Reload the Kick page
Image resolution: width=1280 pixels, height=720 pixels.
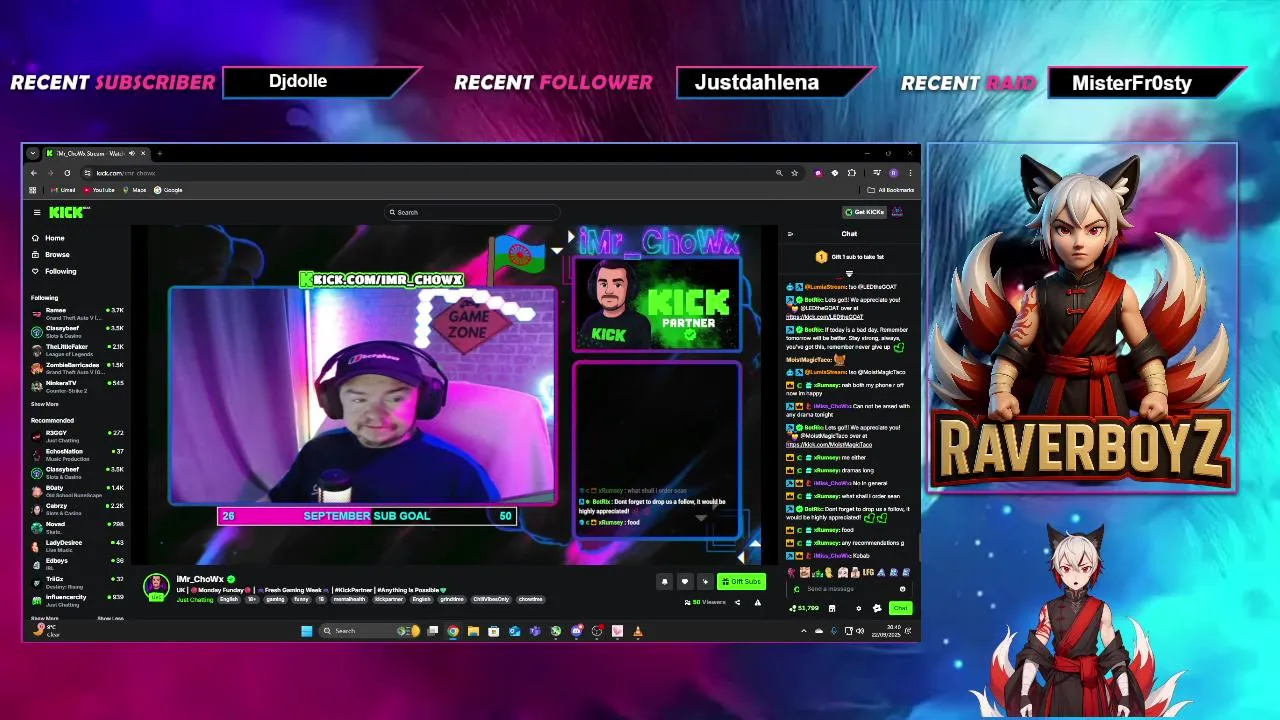(67, 173)
